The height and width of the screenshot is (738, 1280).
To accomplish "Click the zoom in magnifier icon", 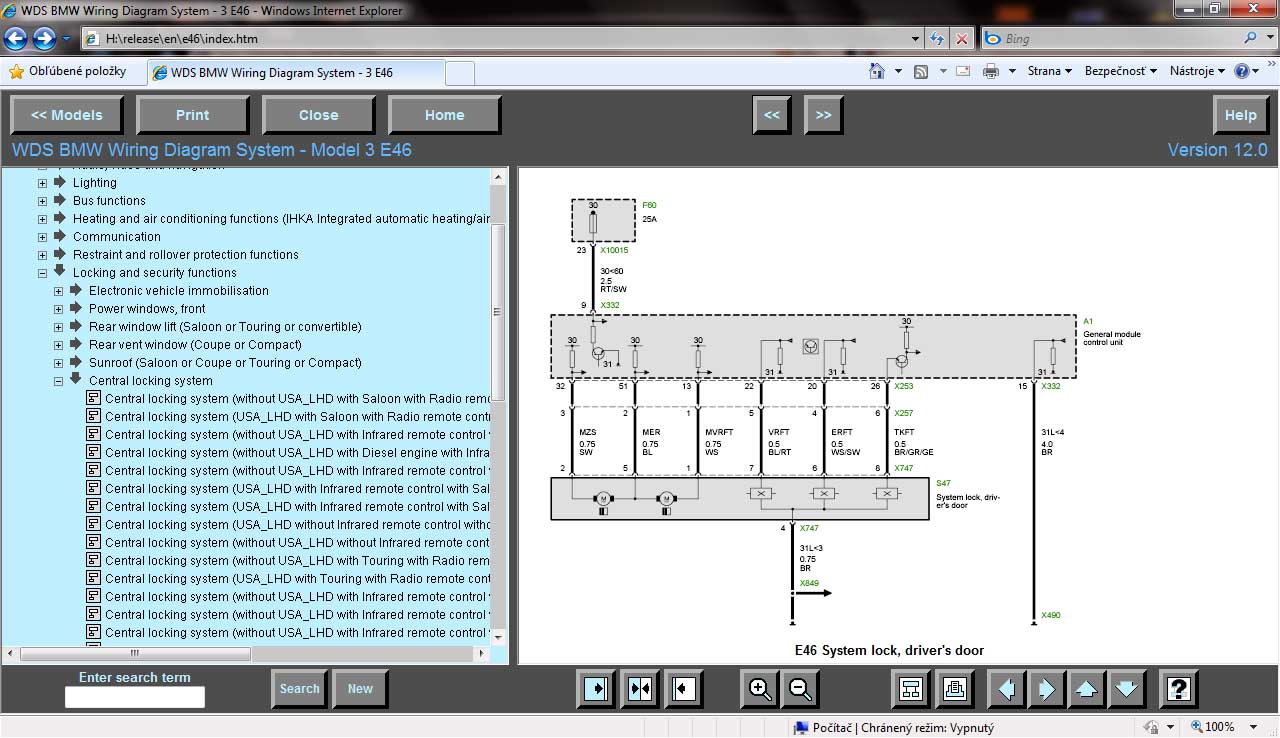I will pos(760,689).
